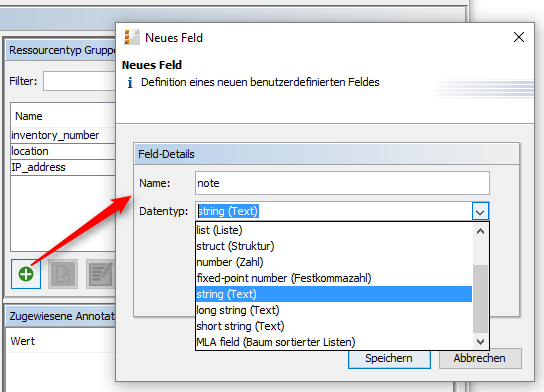
Task: Click the Abbrechen button
Action: click(480, 358)
